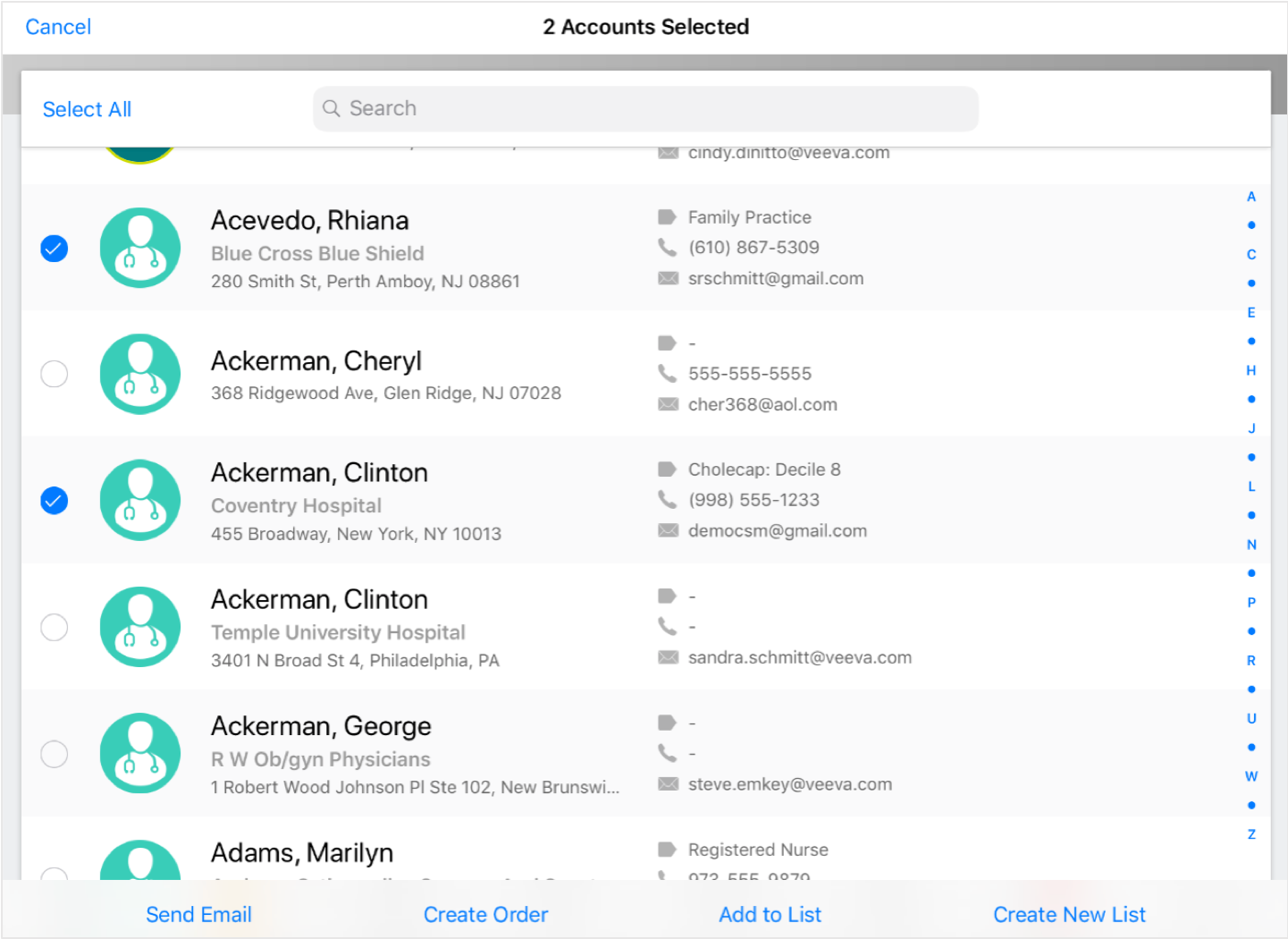Tap Create Order in bottom bar
This screenshot has width=1288, height=939.
[485, 915]
